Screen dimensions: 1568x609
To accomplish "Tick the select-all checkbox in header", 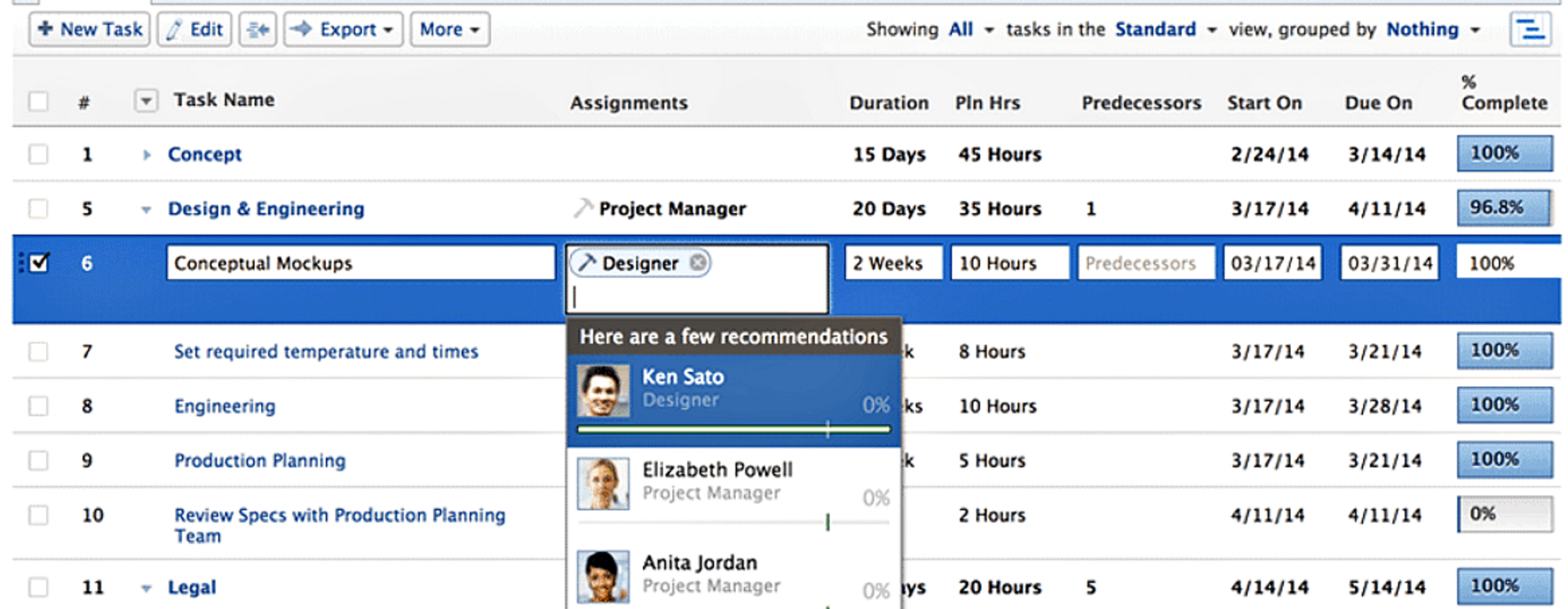I will [x=38, y=101].
